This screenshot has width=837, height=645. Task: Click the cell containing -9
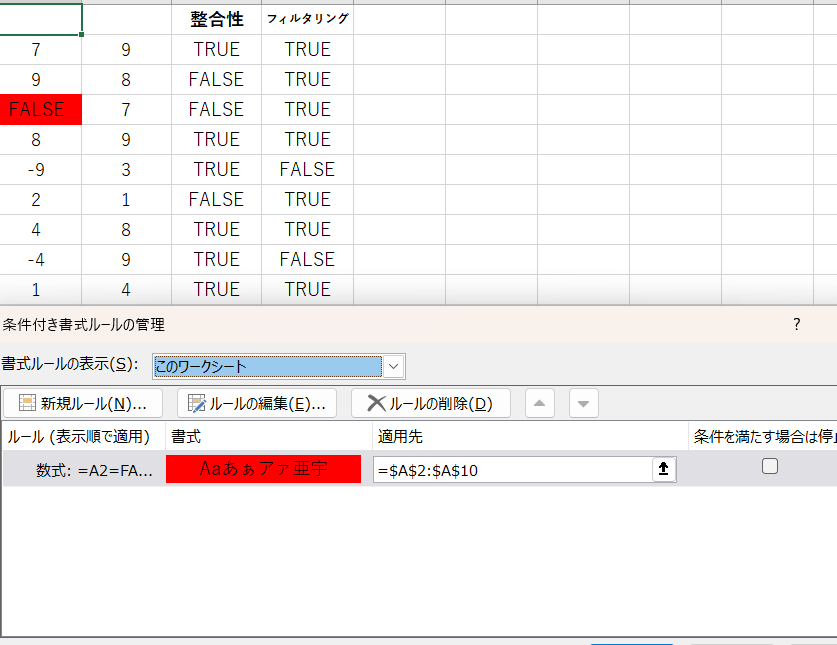coord(41,170)
